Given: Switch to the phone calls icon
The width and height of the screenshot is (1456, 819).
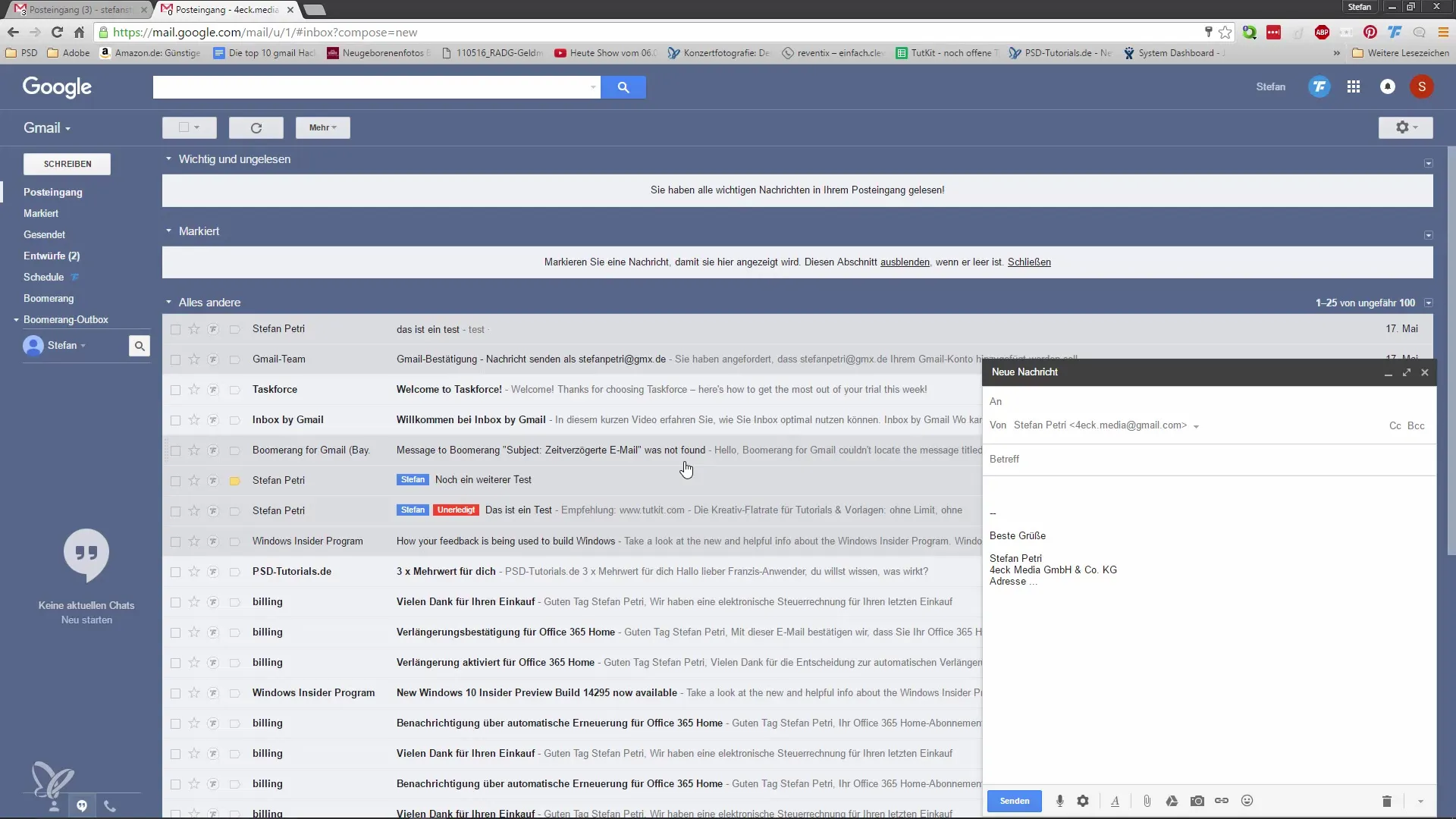Looking at the screenshot, I should tap(110, 806).
